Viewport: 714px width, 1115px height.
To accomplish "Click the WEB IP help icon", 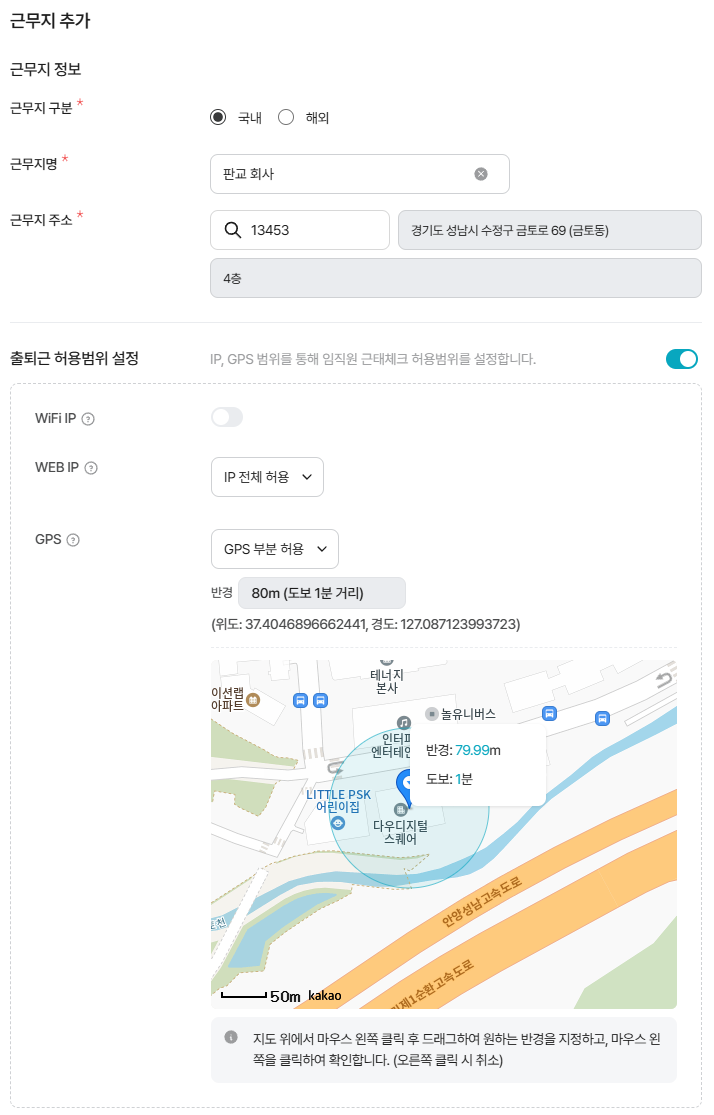I will (92, 468).
